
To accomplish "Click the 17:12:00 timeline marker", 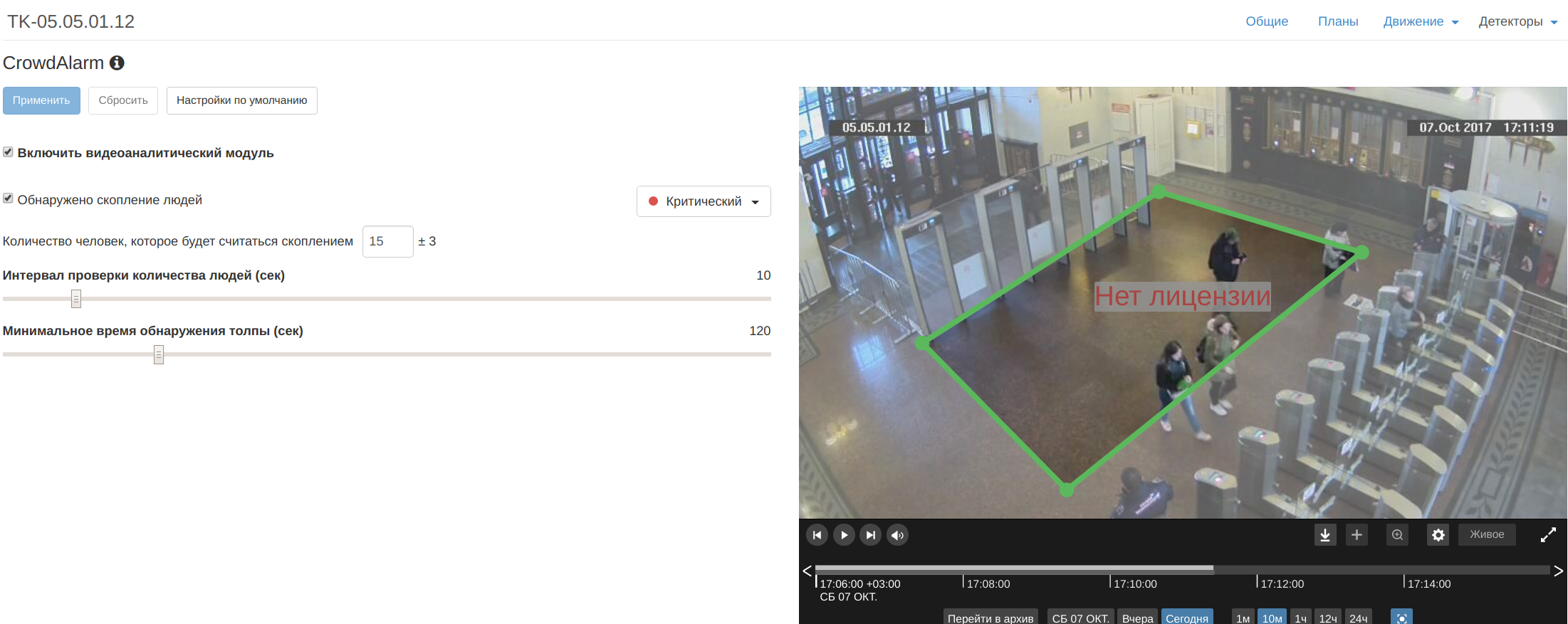I will point(1281,583).
